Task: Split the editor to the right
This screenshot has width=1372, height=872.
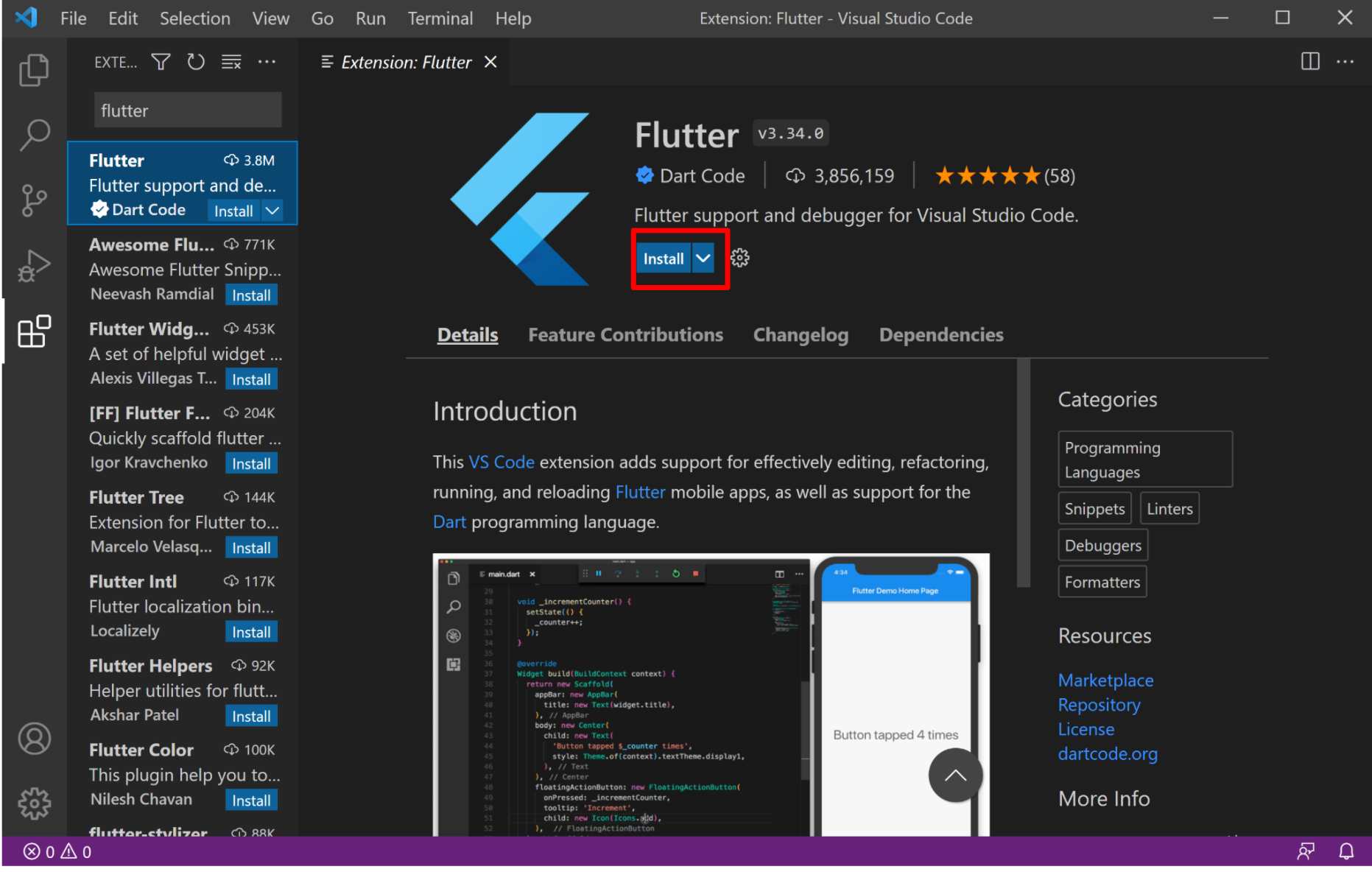Action: coord(1310,61)
